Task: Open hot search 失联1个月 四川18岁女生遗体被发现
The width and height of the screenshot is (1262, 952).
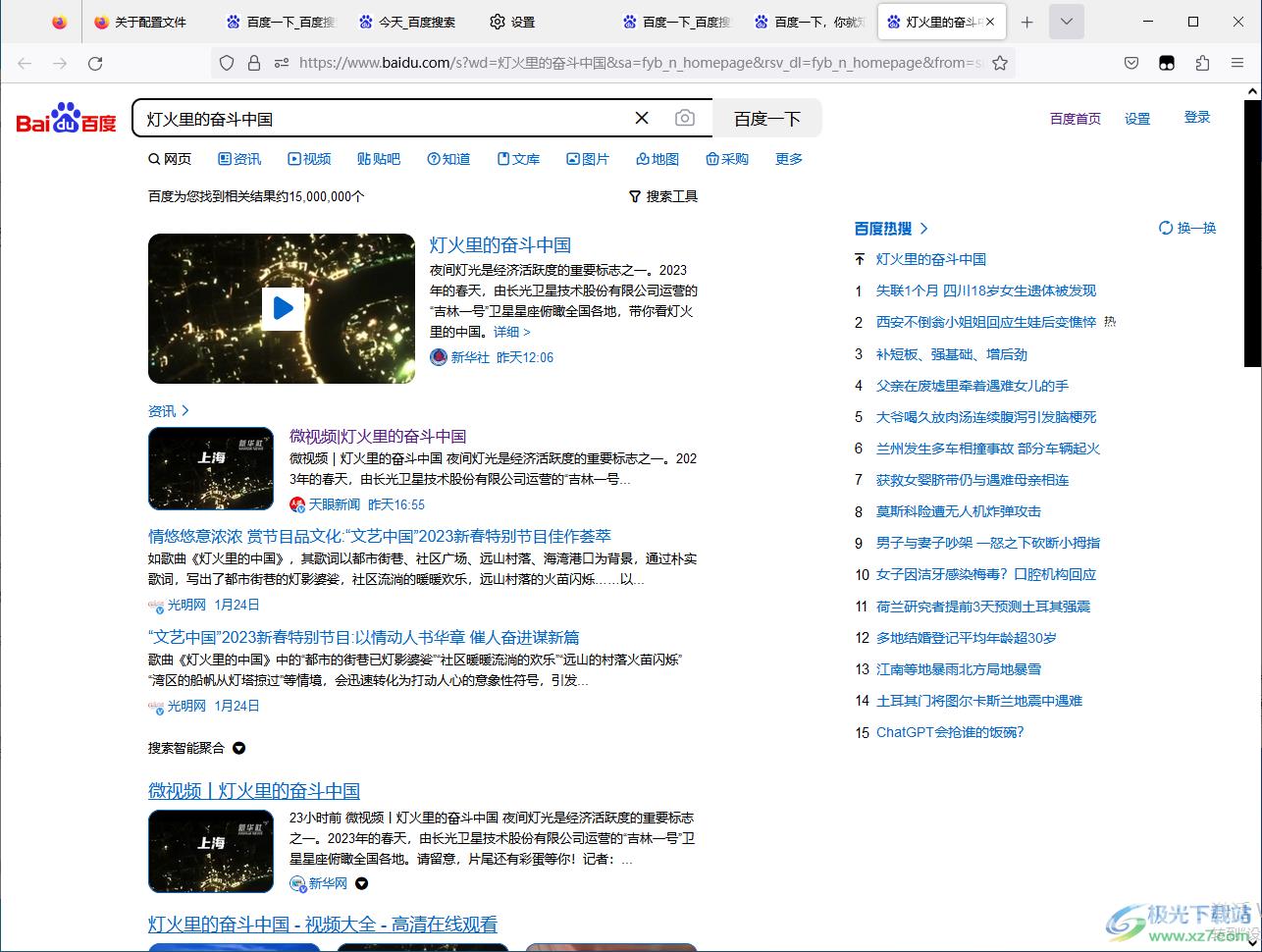Action: (x=986, y=291)
